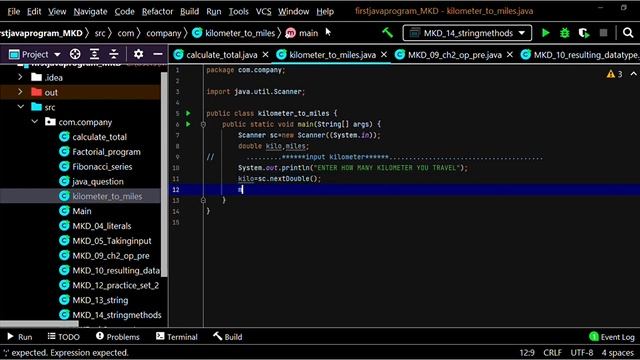
Task: Click the Build project hammer icon
Action: (387, 33)
